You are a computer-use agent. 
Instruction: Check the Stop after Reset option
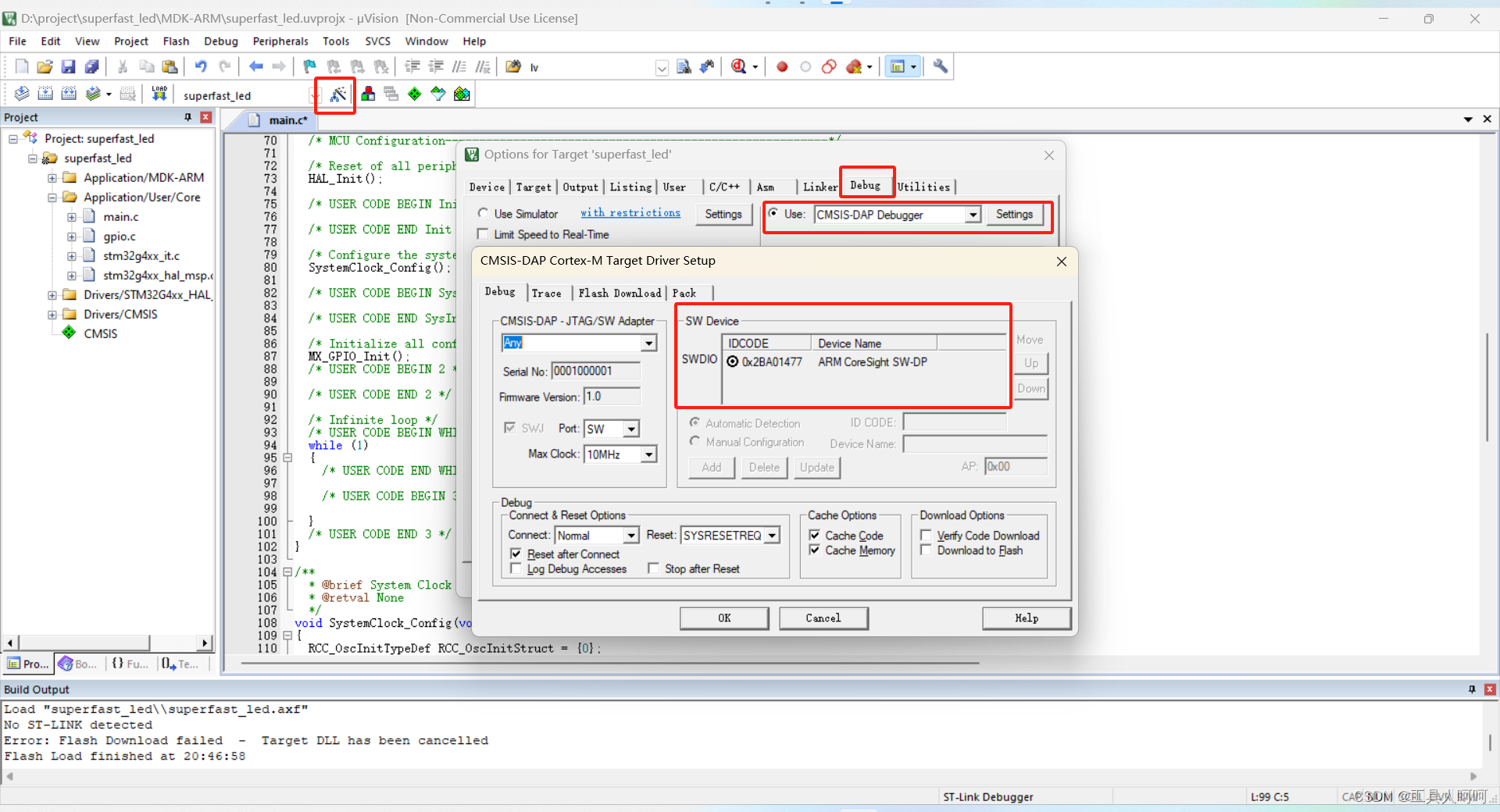(x=654, y=568)
